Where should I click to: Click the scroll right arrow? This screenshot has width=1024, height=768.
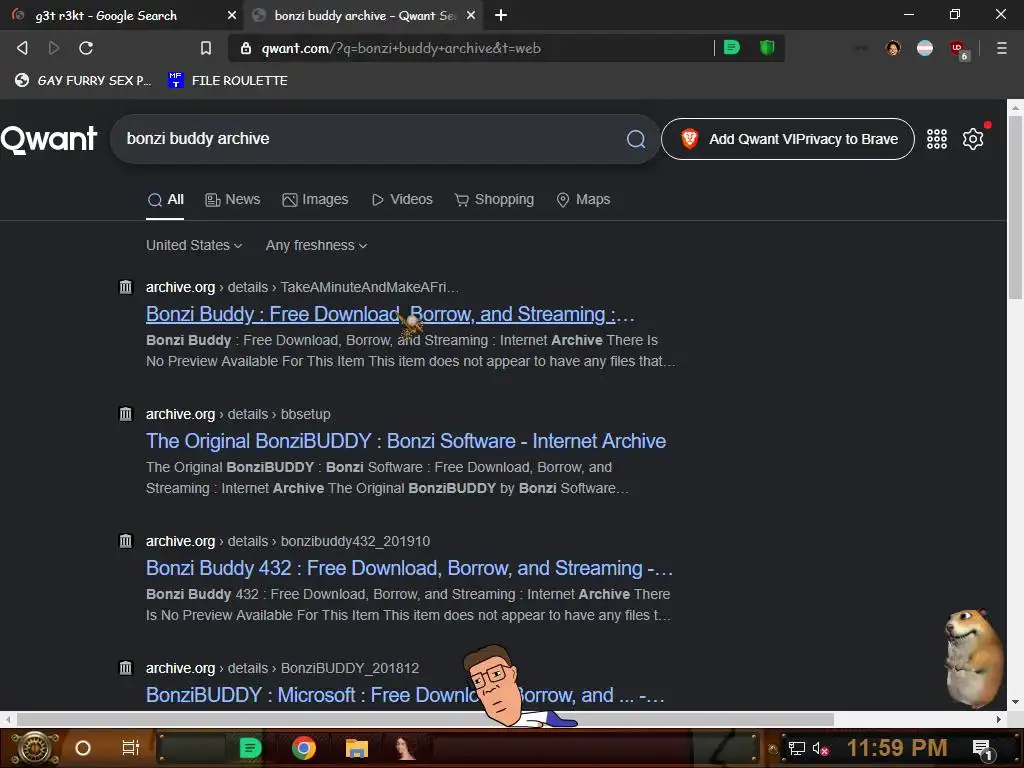click(999, 719)
